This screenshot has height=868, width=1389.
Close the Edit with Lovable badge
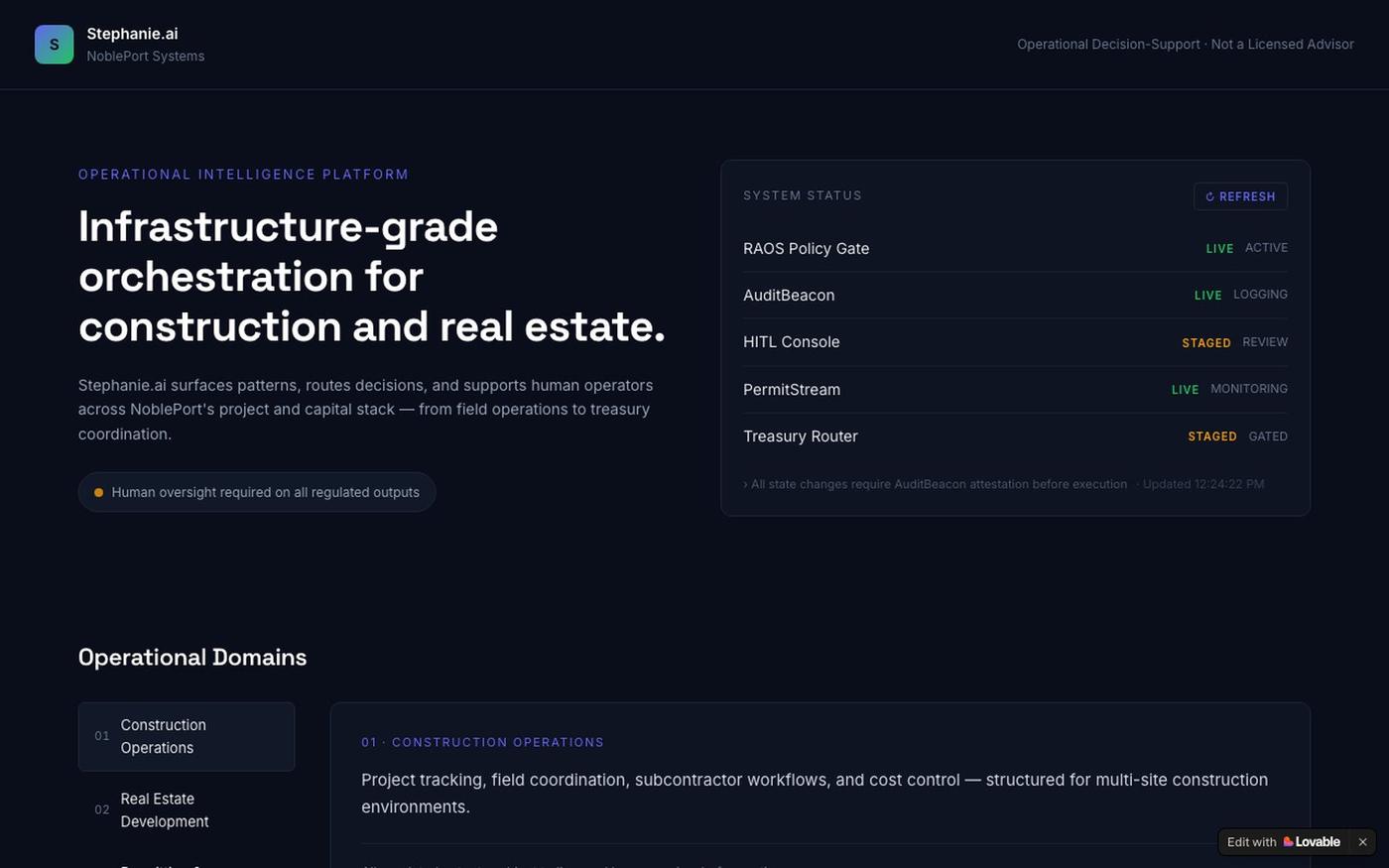(x=1362, y=842)
